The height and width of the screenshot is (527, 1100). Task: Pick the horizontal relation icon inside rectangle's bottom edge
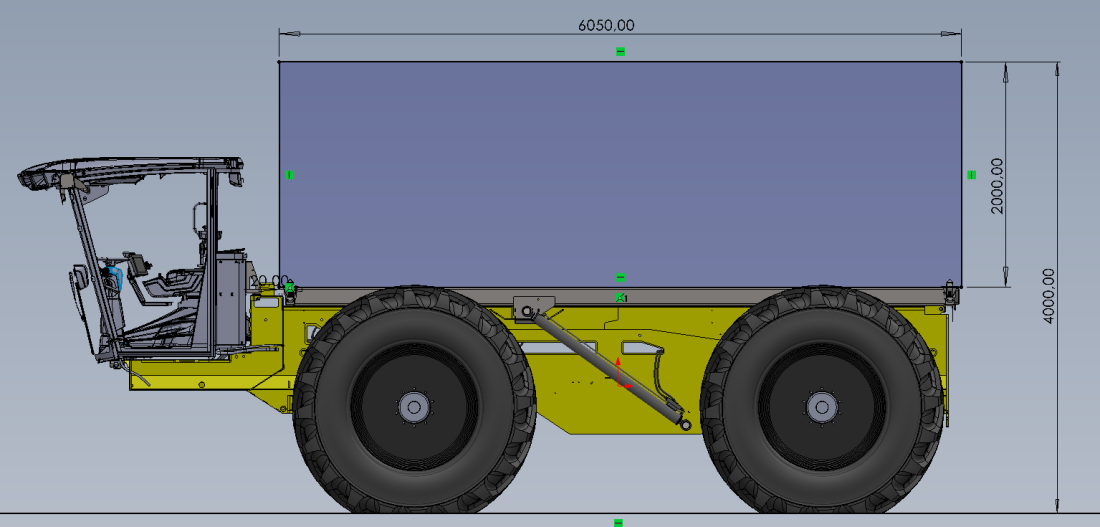tap(620, 277)
